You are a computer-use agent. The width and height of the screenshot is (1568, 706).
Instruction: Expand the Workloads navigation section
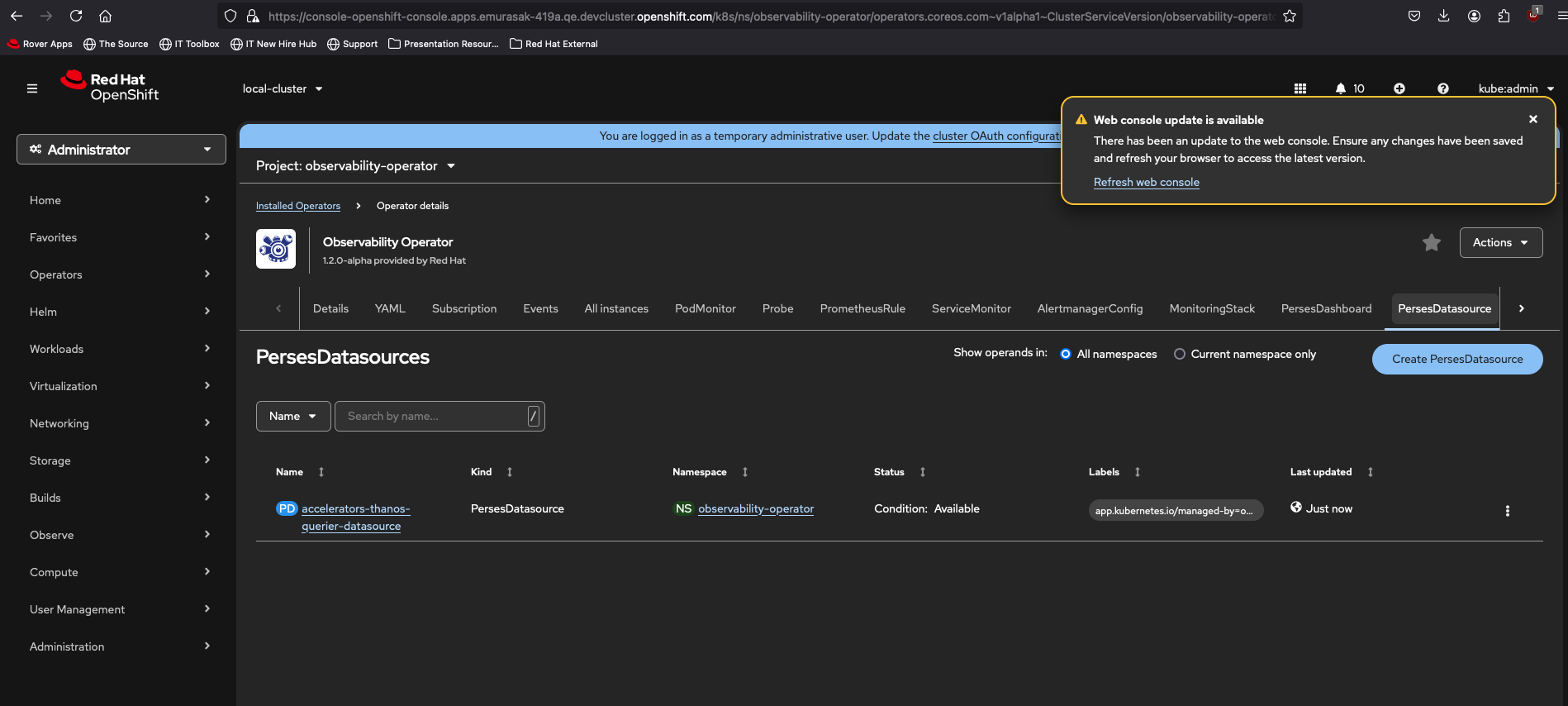[x=120, y=349]
